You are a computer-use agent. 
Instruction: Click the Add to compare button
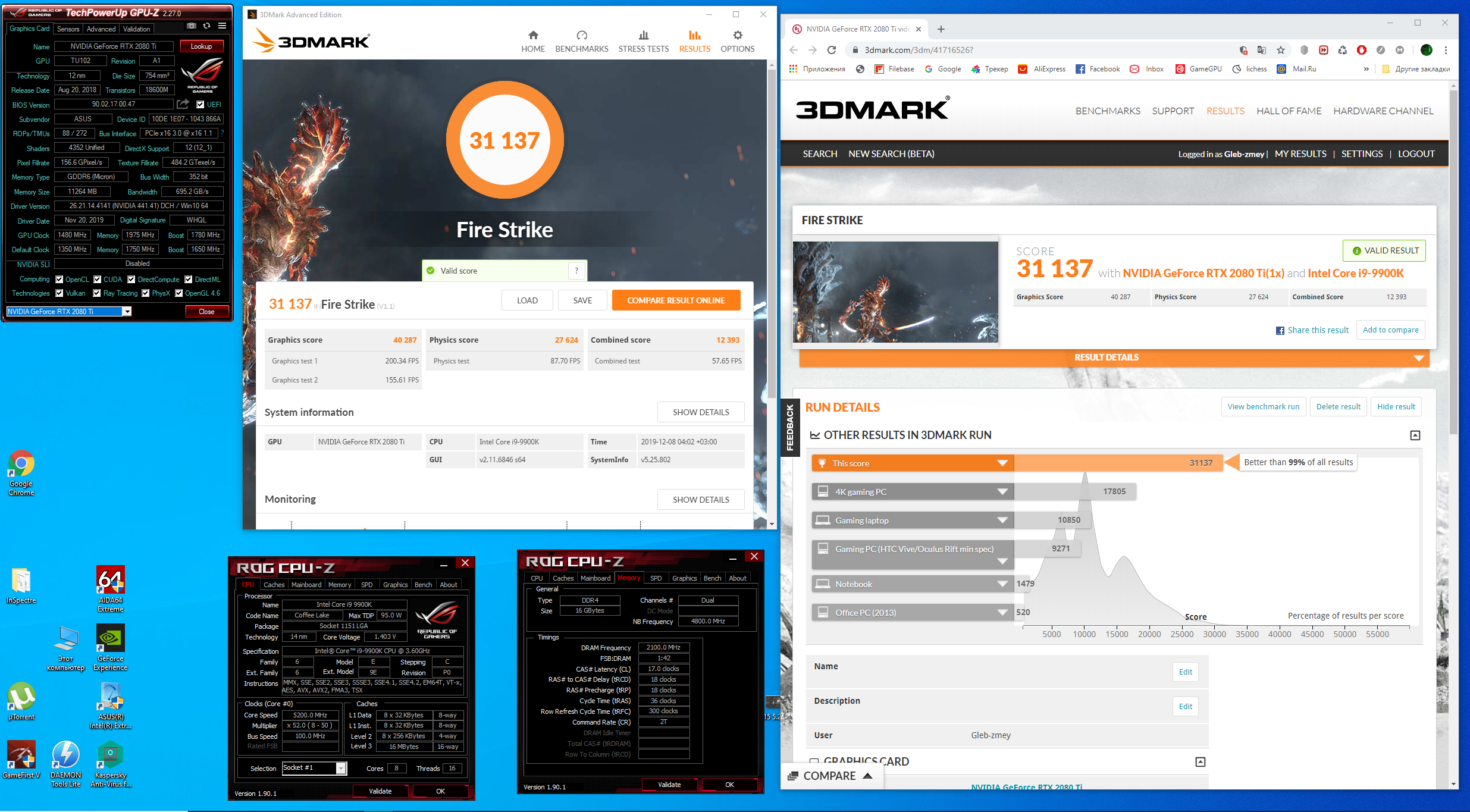coord(1390,330)
